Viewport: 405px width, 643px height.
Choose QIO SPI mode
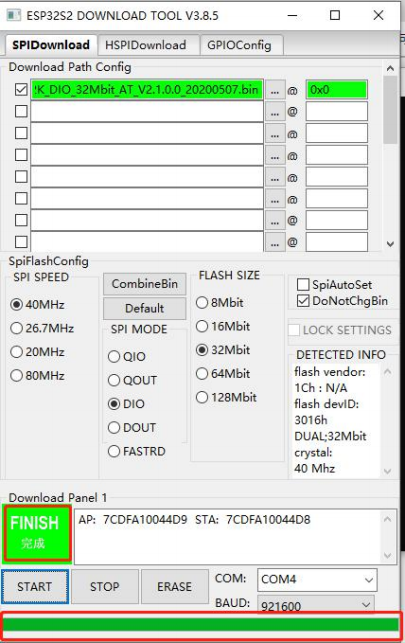(x=114, y=356)
